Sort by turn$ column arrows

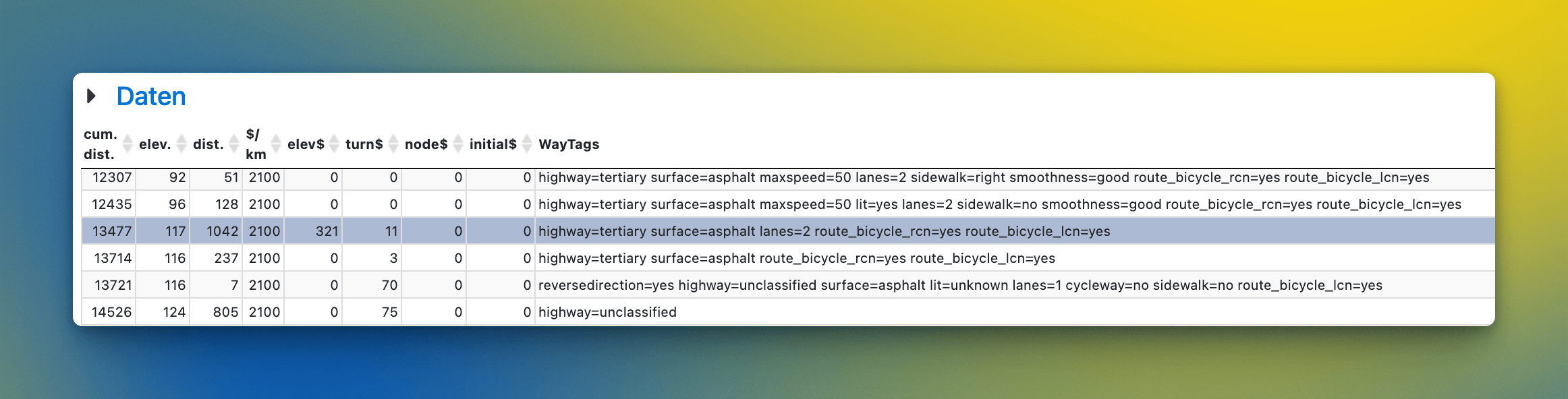click(393, 144)
